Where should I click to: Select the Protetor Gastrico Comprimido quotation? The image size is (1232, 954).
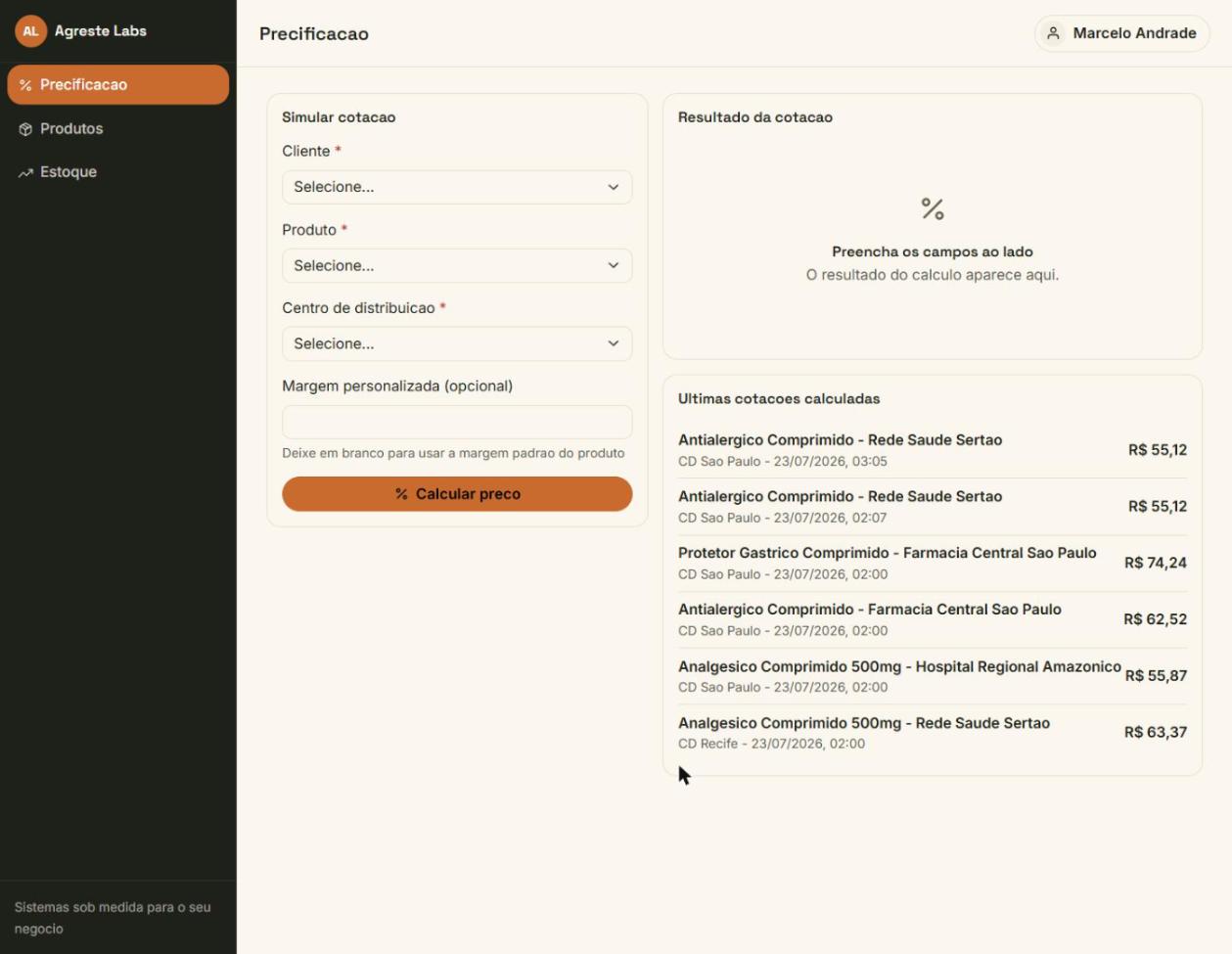(933, 563)
